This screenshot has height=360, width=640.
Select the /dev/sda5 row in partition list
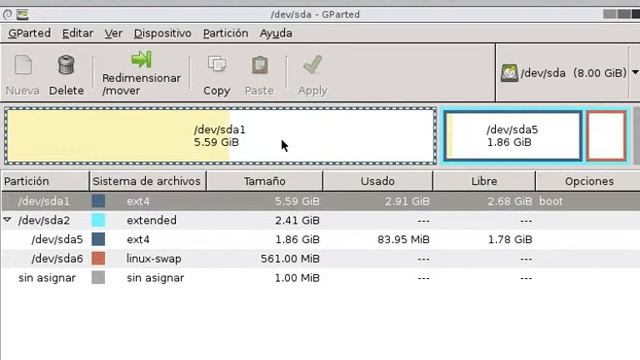coord(321,239)
